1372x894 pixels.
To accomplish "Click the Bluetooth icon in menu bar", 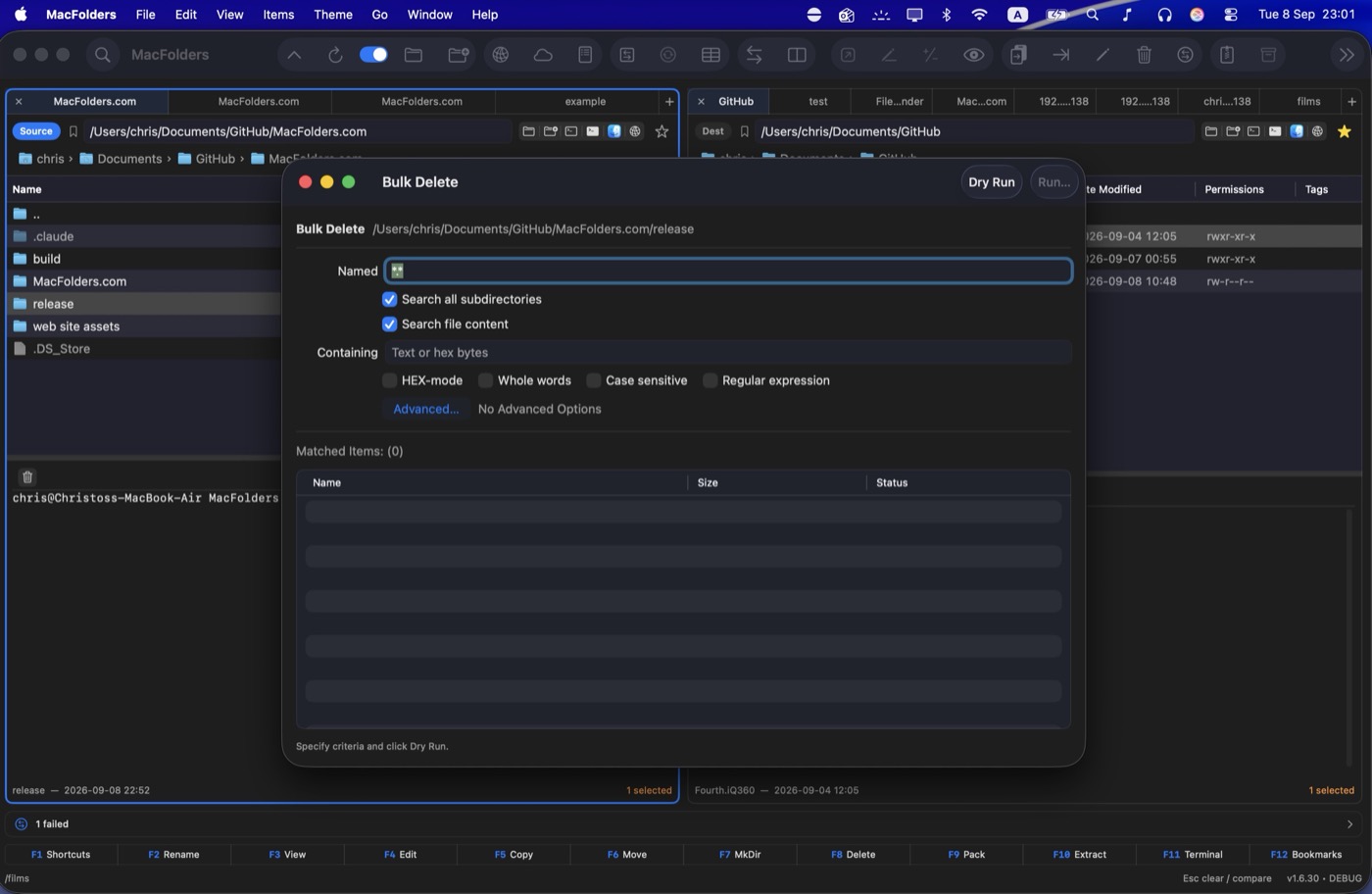I will click(947, 15).
